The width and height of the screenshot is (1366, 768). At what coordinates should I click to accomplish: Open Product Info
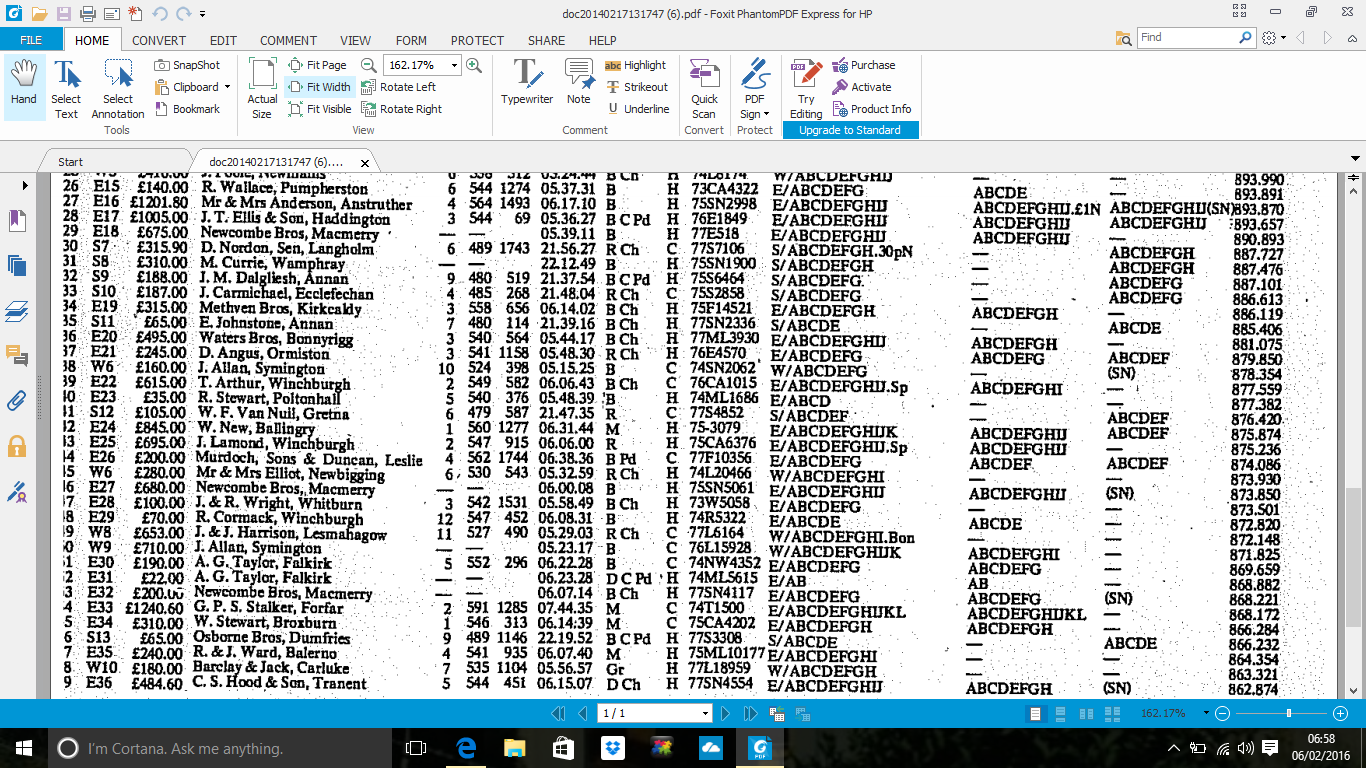[x=872, y=109]
